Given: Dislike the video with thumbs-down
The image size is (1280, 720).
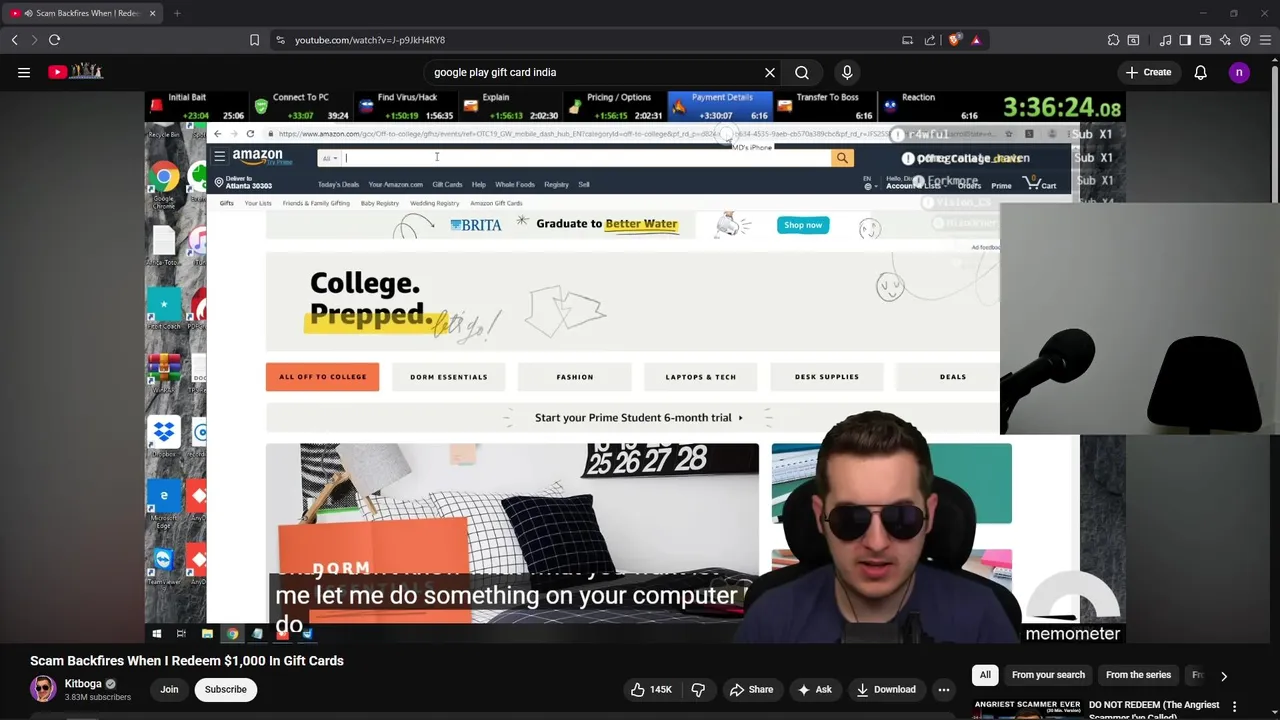Looking at the screenshot, I should pos(698,689).
